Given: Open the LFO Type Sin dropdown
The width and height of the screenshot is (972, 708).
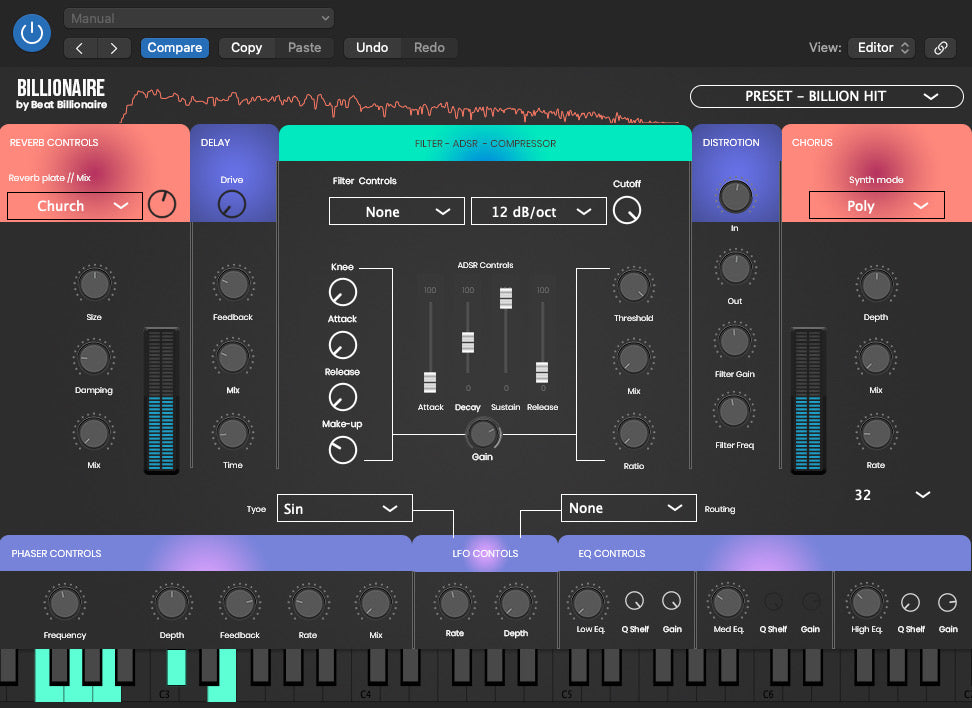Looking at the screenshot, I should (345, 508).
